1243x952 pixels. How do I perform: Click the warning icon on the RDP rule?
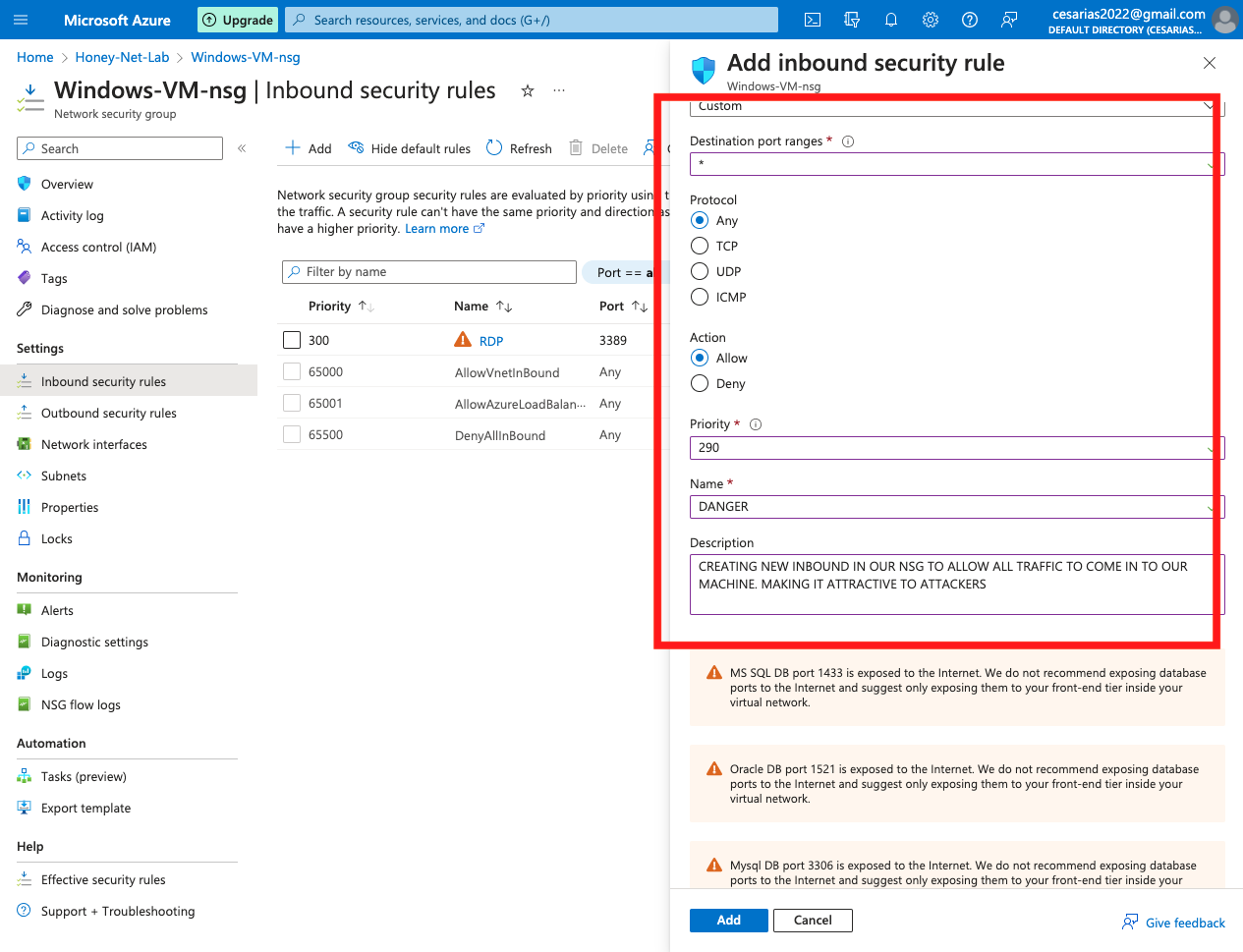point(463,340)
